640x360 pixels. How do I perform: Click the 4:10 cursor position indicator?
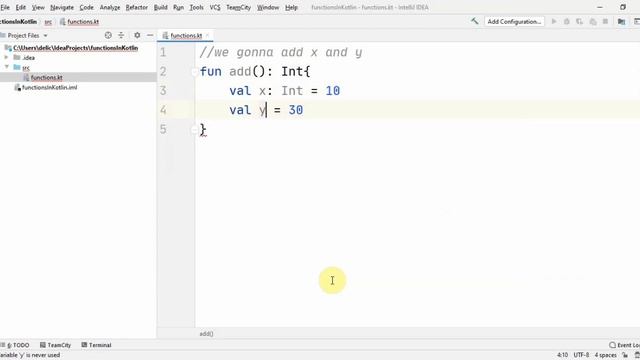(562, 355)
